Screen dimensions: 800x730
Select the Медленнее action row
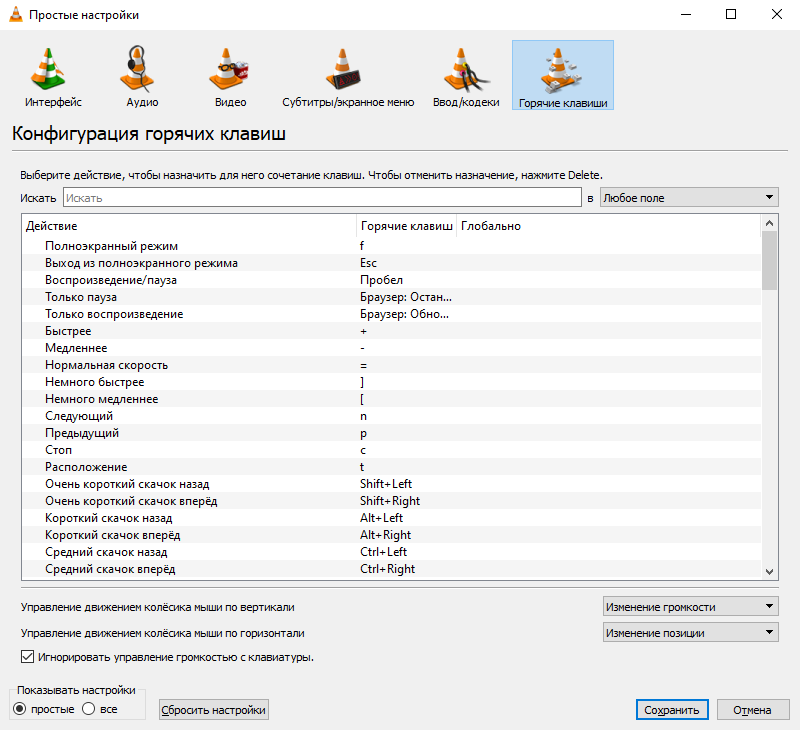(x=391, y=348)
